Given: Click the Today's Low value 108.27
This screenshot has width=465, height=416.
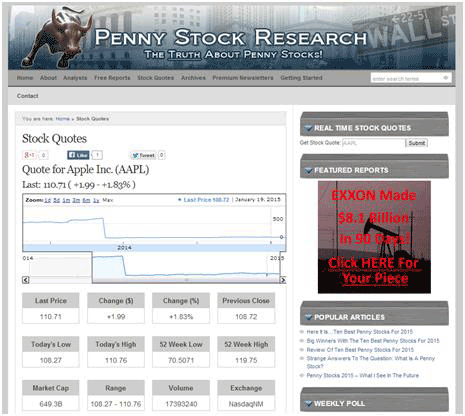Looking at the screenshot, I should click(51, 360).
